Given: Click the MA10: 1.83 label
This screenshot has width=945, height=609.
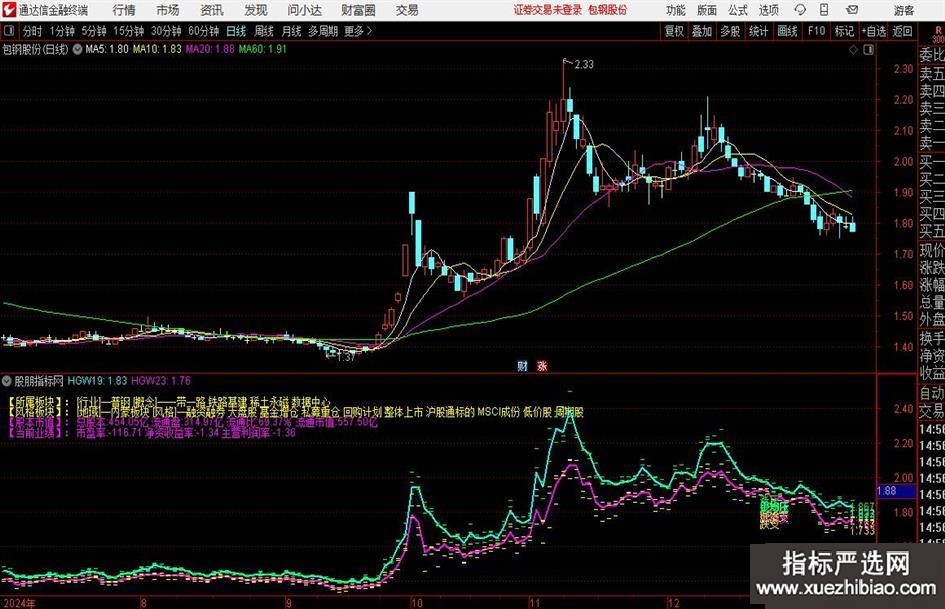Looking at the screenshot, I should pyautogui.click(x=157, y=49).
